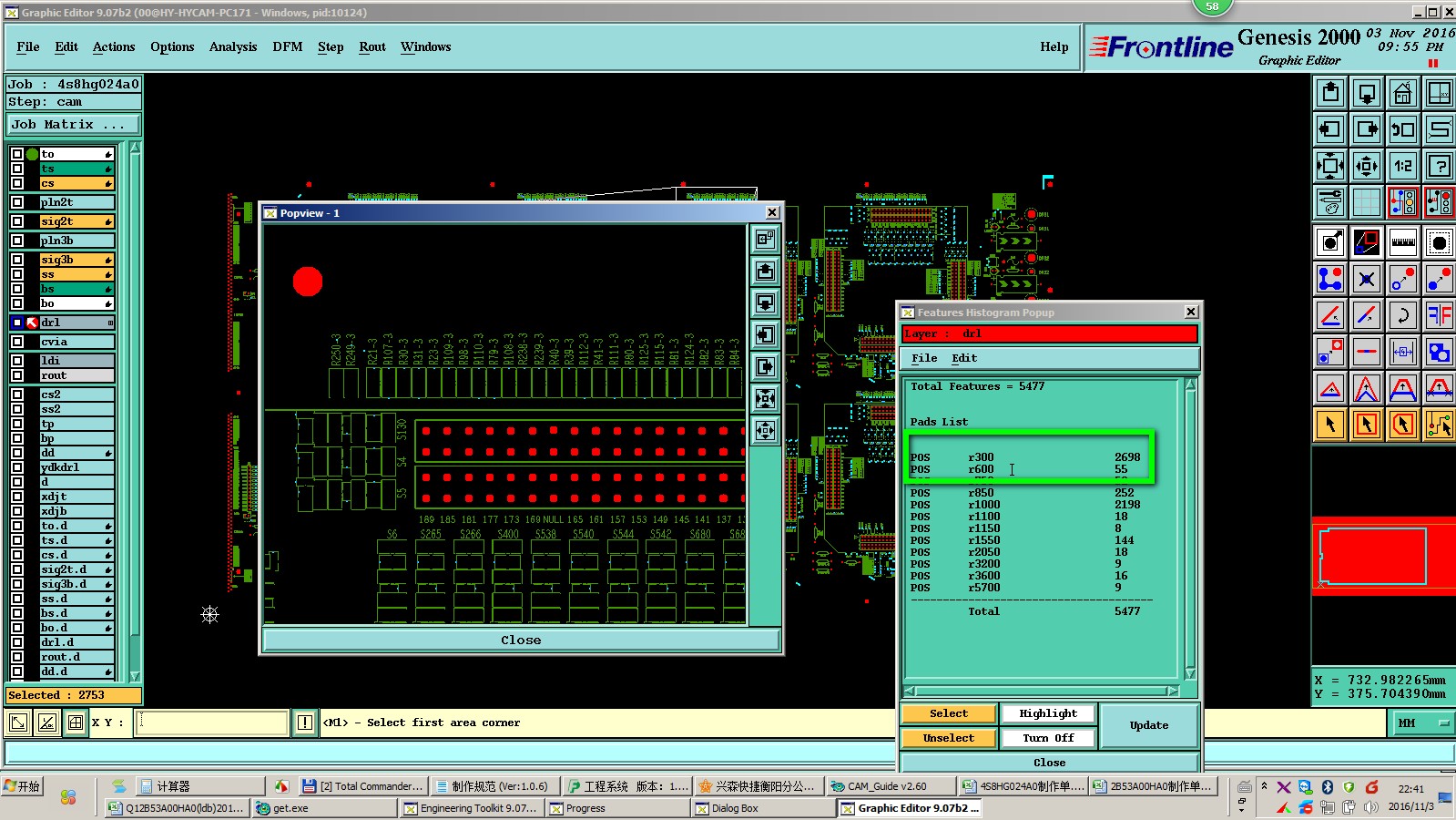1456x820 pixels.
Task: Toggle the checkbox for layer dd.d
Action: point(16,671)
